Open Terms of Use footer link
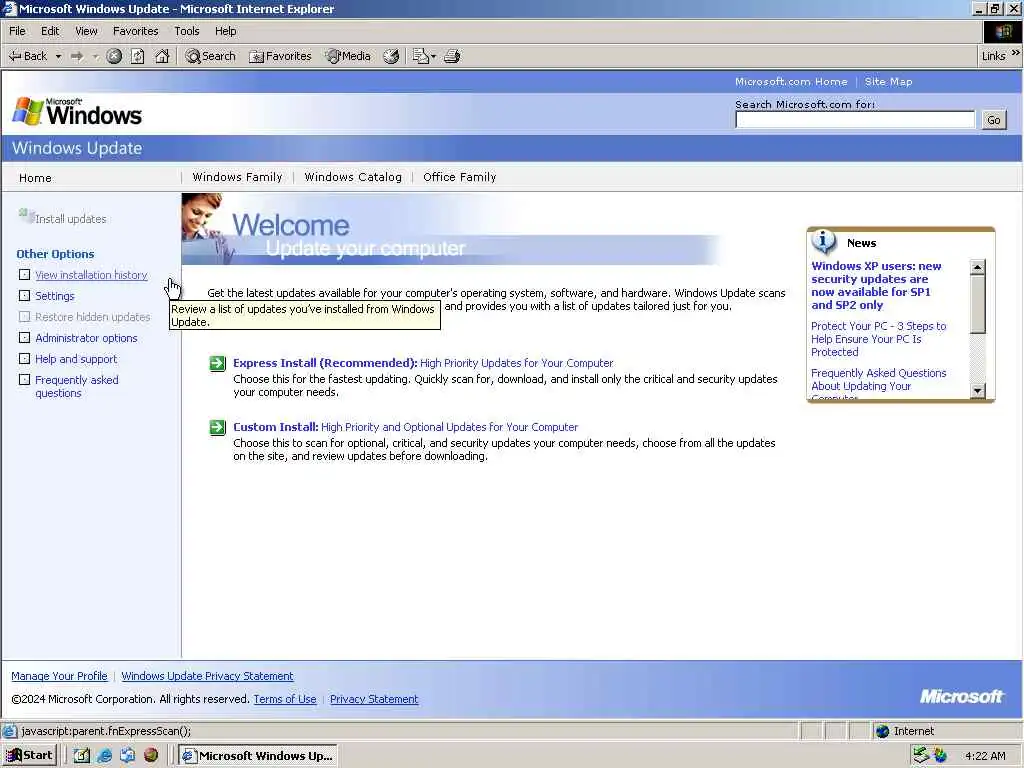1024x768 pixels. click(x=285, y=699)
